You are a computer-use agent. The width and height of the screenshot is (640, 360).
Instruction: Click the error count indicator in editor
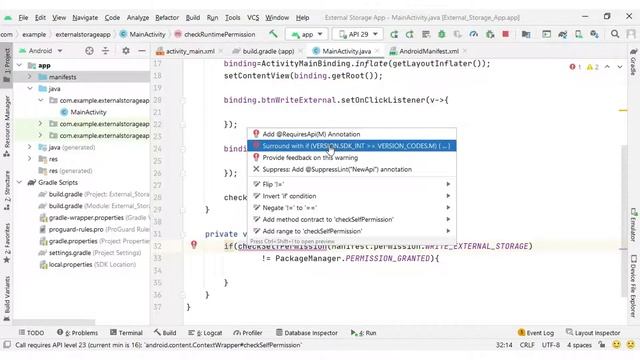point(575,67)
